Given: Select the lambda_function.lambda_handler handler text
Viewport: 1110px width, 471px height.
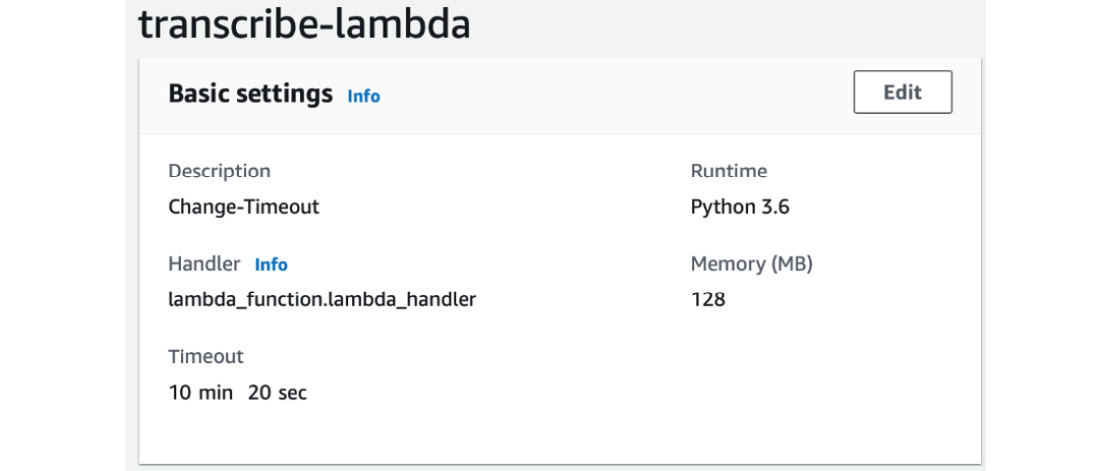Looking at the screenshot, I should [322, 300].
